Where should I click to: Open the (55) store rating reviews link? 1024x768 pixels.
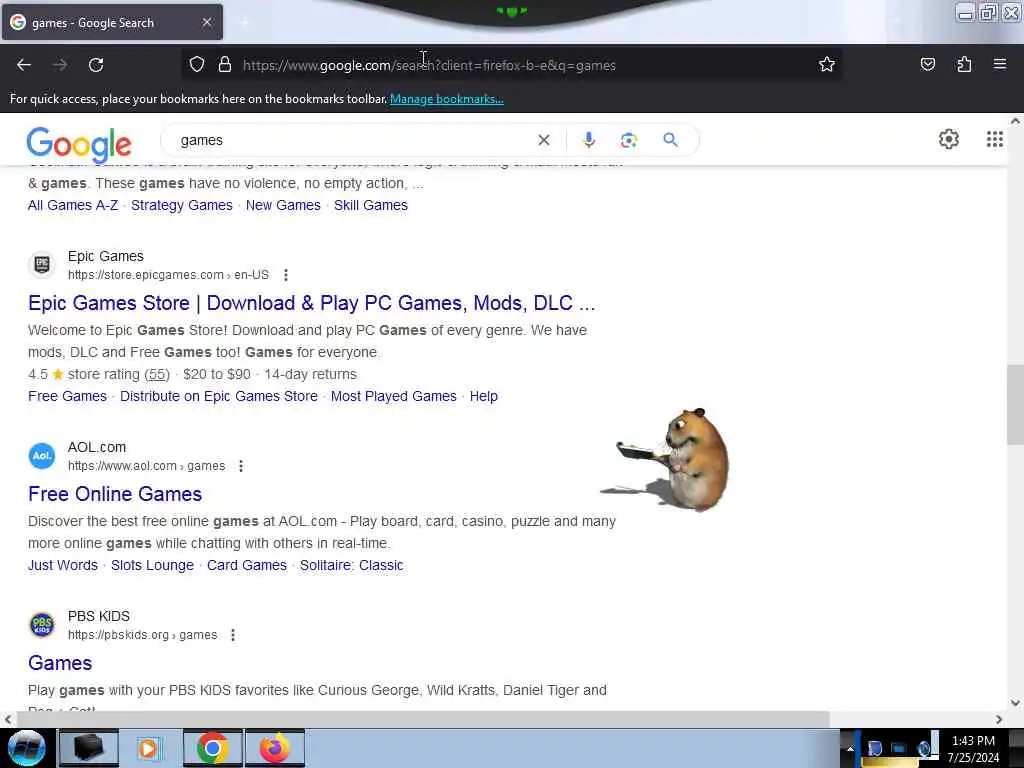157,375
